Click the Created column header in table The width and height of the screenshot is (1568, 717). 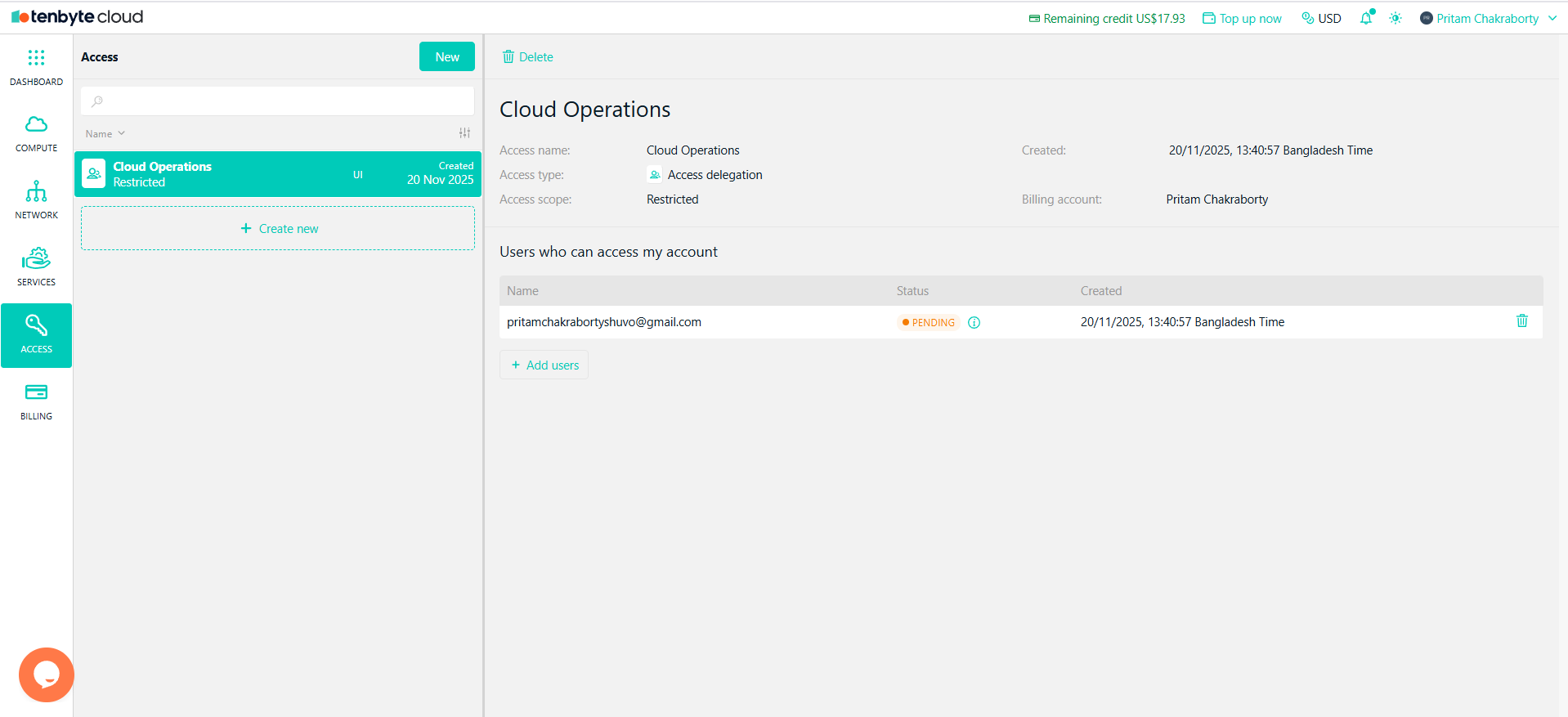coord(1101,291)
